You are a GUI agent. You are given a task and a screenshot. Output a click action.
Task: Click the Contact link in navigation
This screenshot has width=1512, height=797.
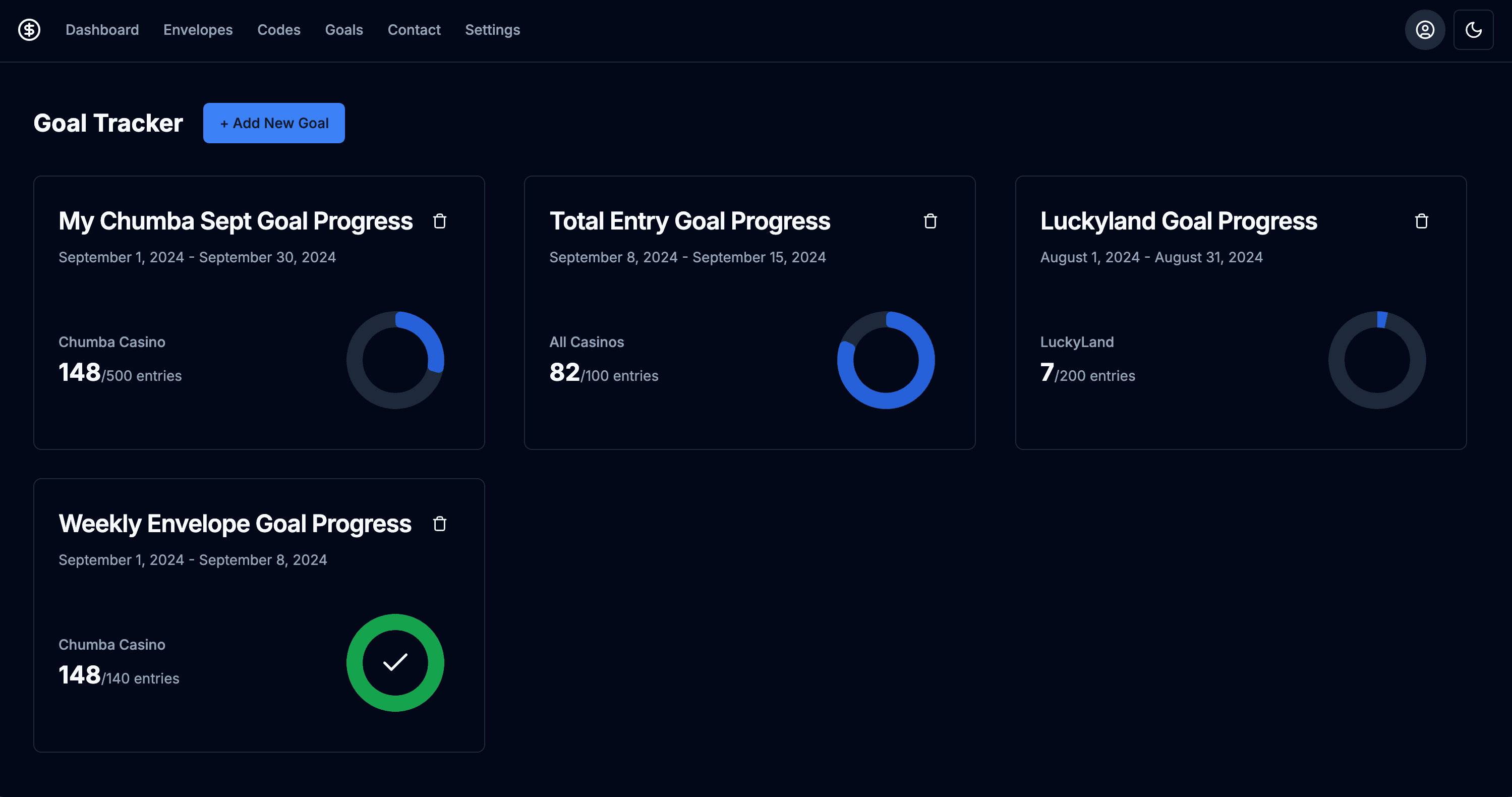[414, 29]
